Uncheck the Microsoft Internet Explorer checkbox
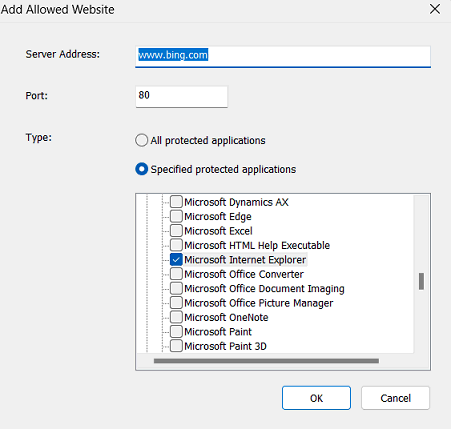The width and height of the screenshot is (451, 429). tap(176, 259)
